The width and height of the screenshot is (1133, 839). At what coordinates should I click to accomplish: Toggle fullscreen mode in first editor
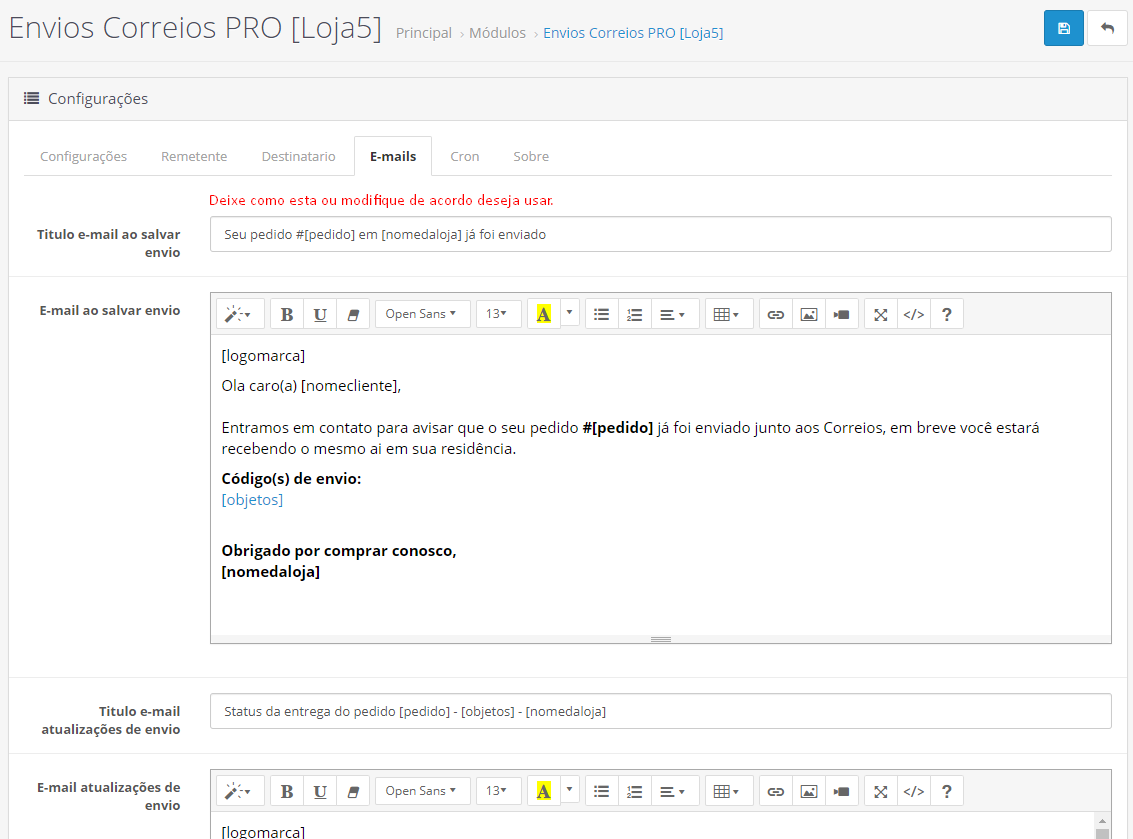coord(880,314)
